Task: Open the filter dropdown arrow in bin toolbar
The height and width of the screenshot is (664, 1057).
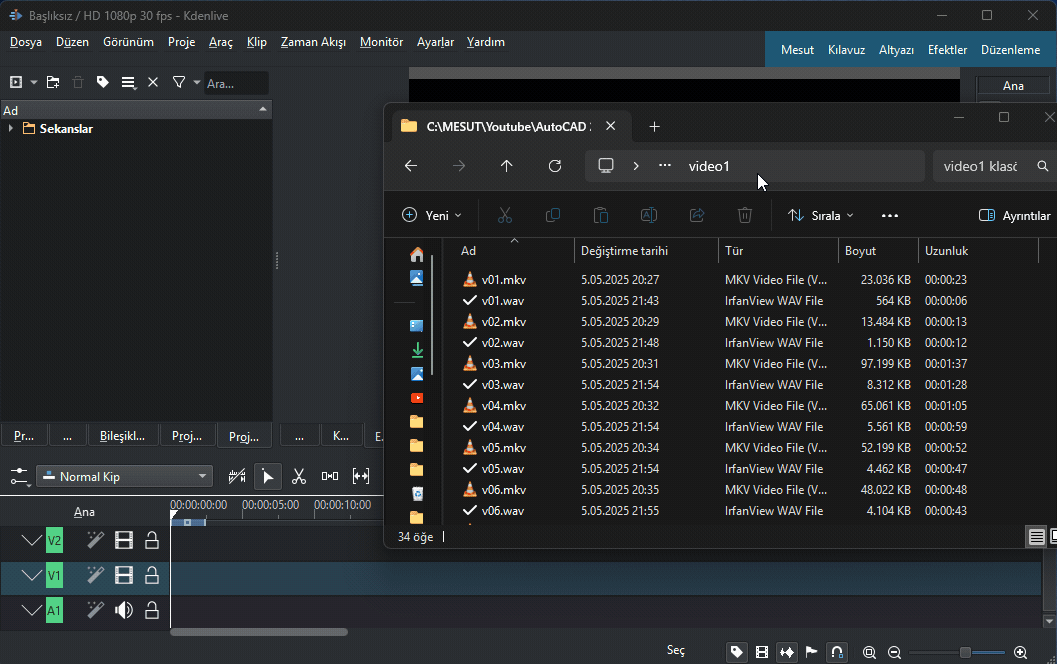Action: pyautogui.click(x=197, y=82)
